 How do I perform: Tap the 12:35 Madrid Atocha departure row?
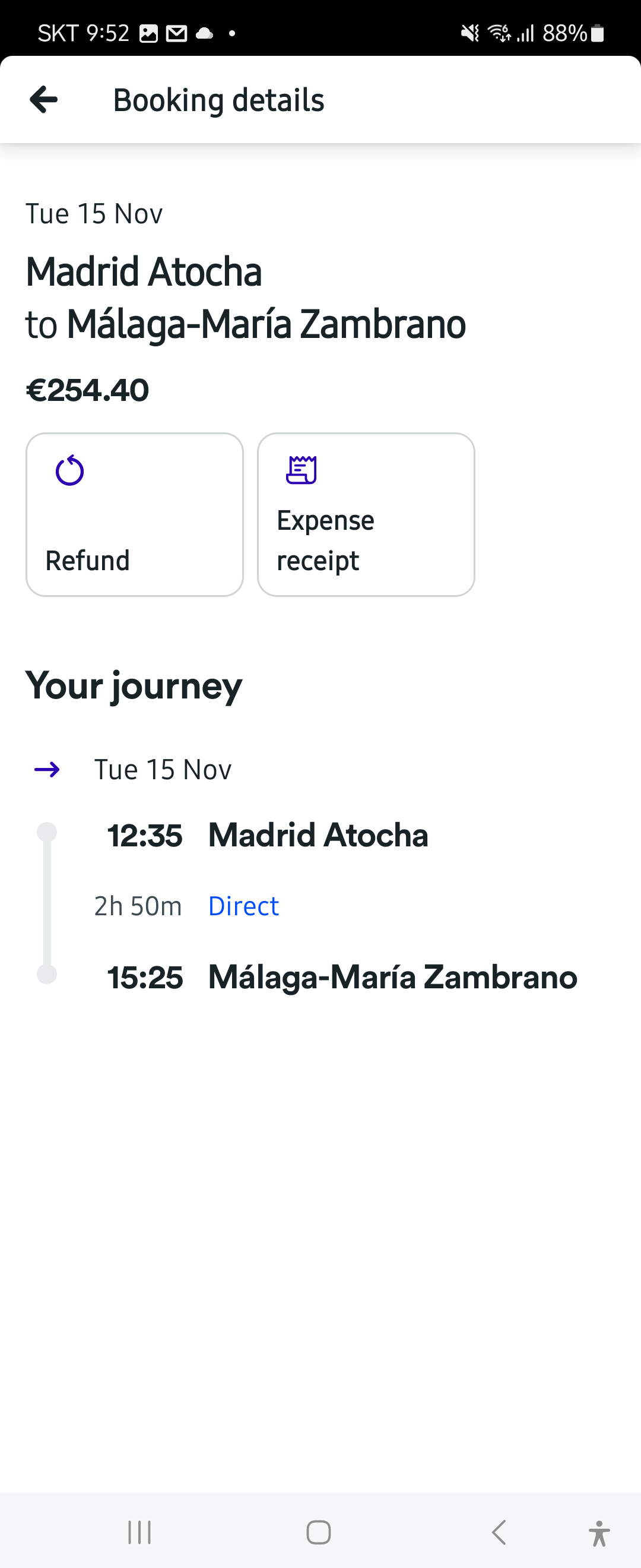pos(268,834)
